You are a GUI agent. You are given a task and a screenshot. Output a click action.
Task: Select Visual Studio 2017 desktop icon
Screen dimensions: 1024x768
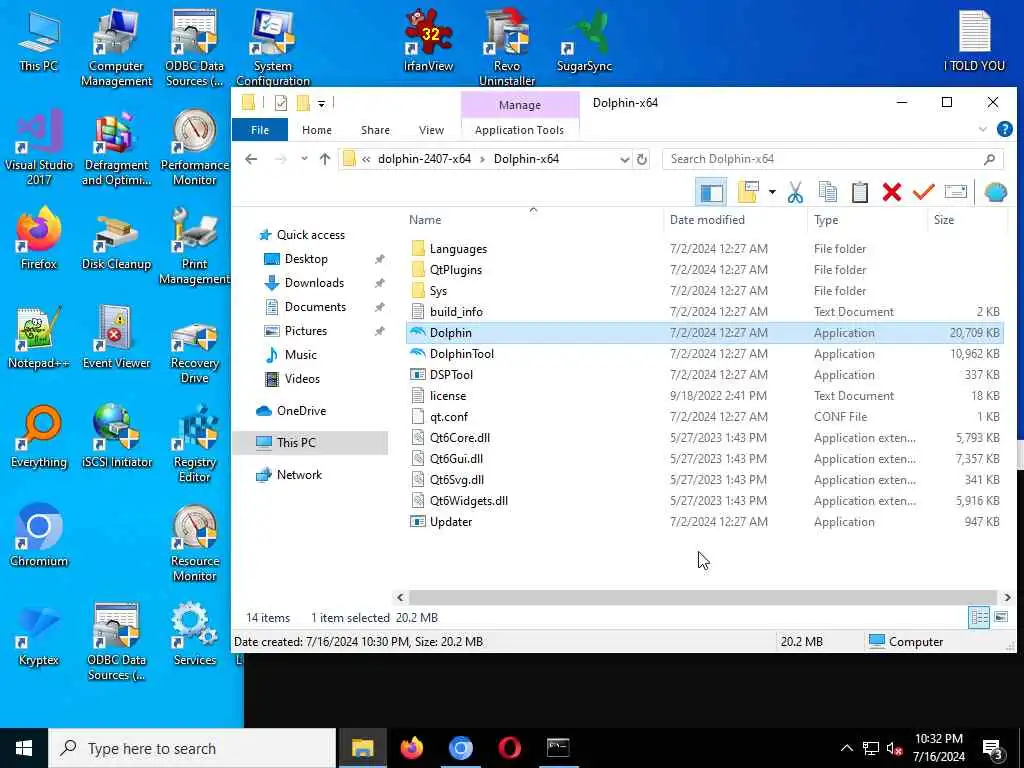(x=39, y=147)
